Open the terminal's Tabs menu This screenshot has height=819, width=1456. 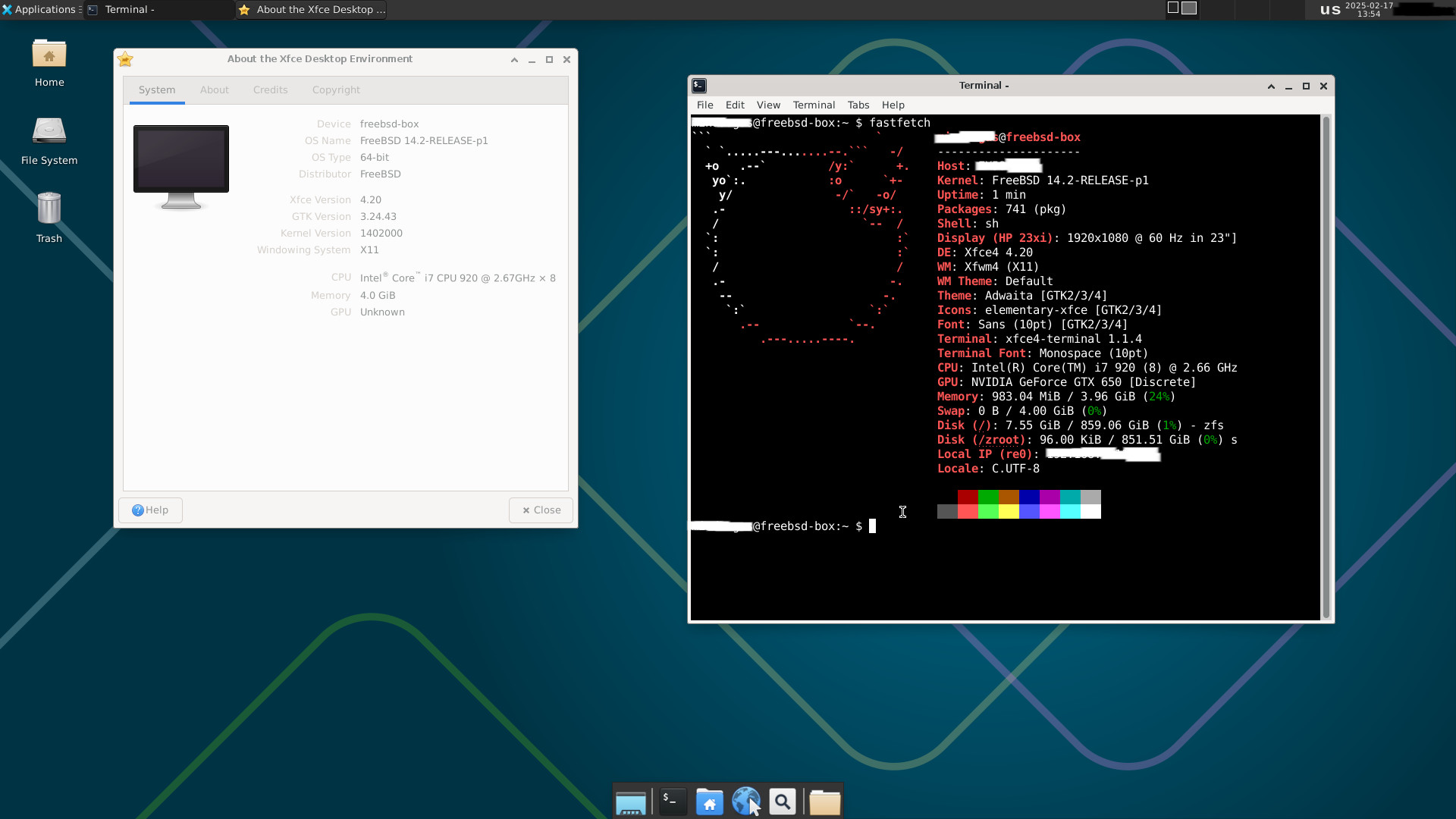[x=858, y=105]
